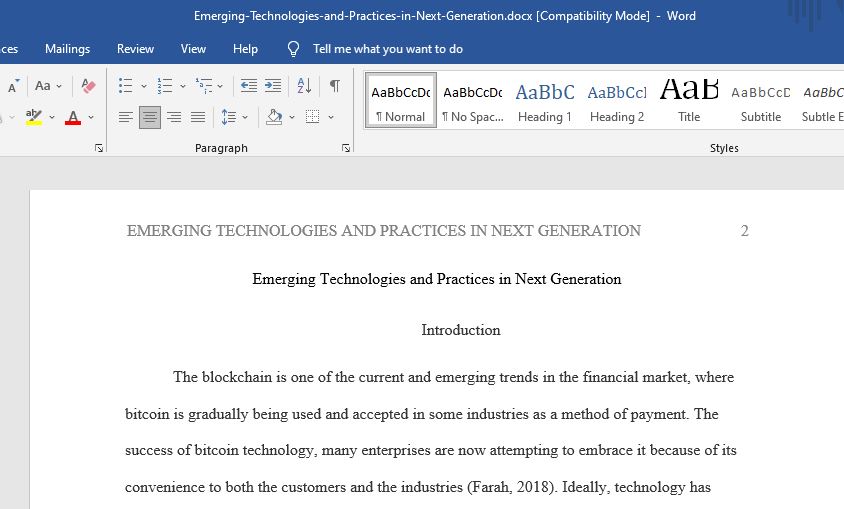Click the Increase Indent icon
844x509 pixels.
tap(273, 86)
